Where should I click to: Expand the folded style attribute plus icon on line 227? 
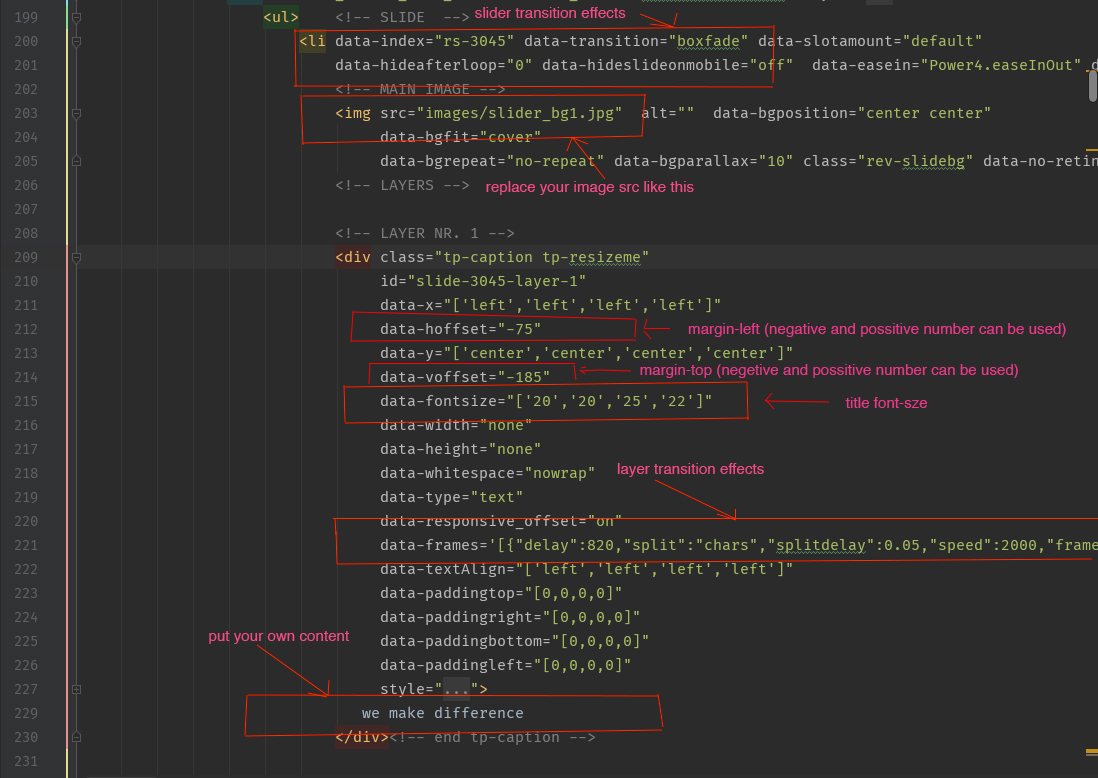[76, 690]
